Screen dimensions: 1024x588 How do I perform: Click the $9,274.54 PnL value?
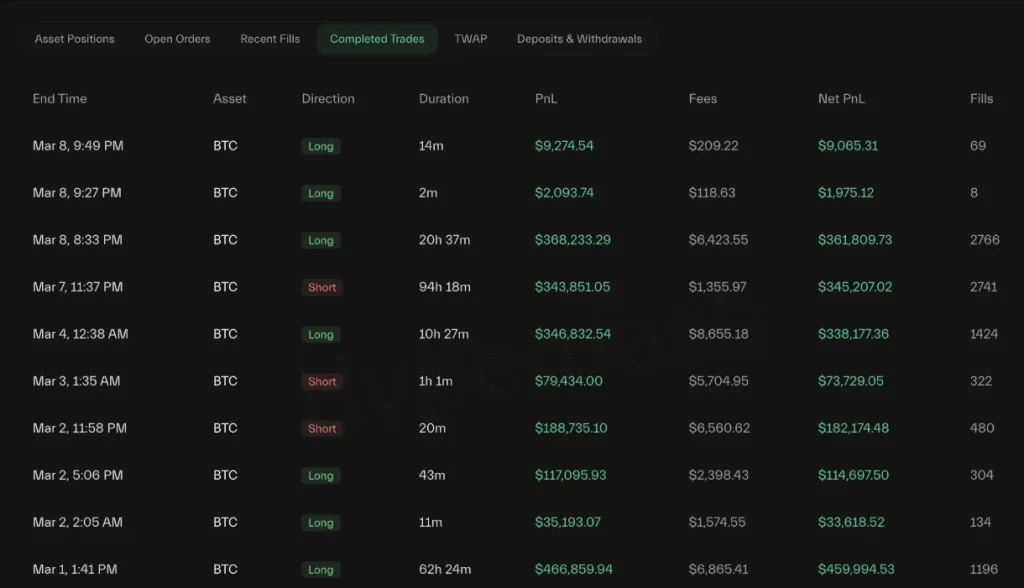point(564,146)
